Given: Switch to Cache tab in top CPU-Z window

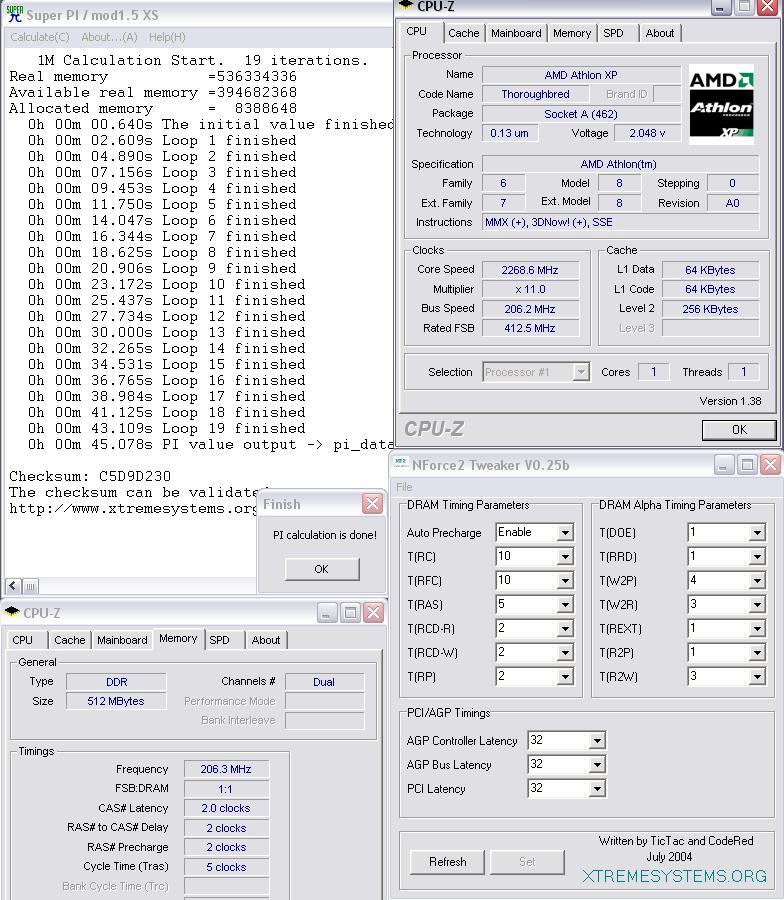Looking at the screenshot, I should click(x=464, y=33).
